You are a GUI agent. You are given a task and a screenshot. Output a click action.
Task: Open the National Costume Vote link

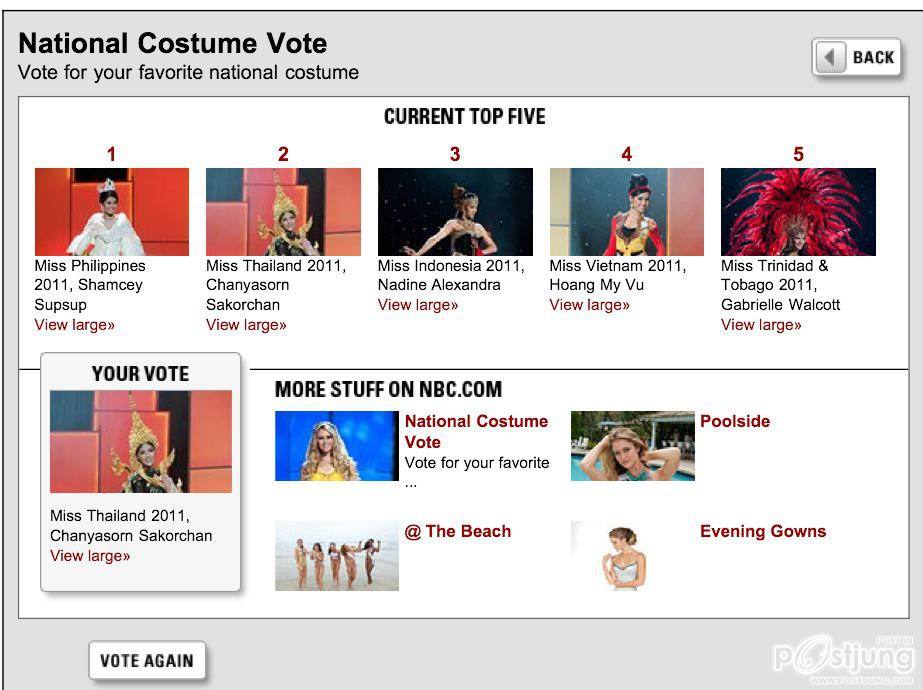(476, 431)
